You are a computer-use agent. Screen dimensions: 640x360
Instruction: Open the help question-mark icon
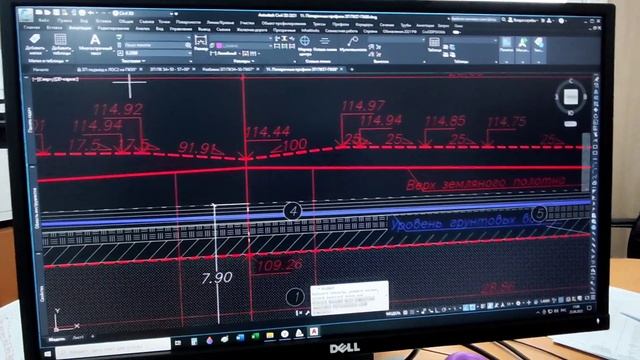pos(562,20)
